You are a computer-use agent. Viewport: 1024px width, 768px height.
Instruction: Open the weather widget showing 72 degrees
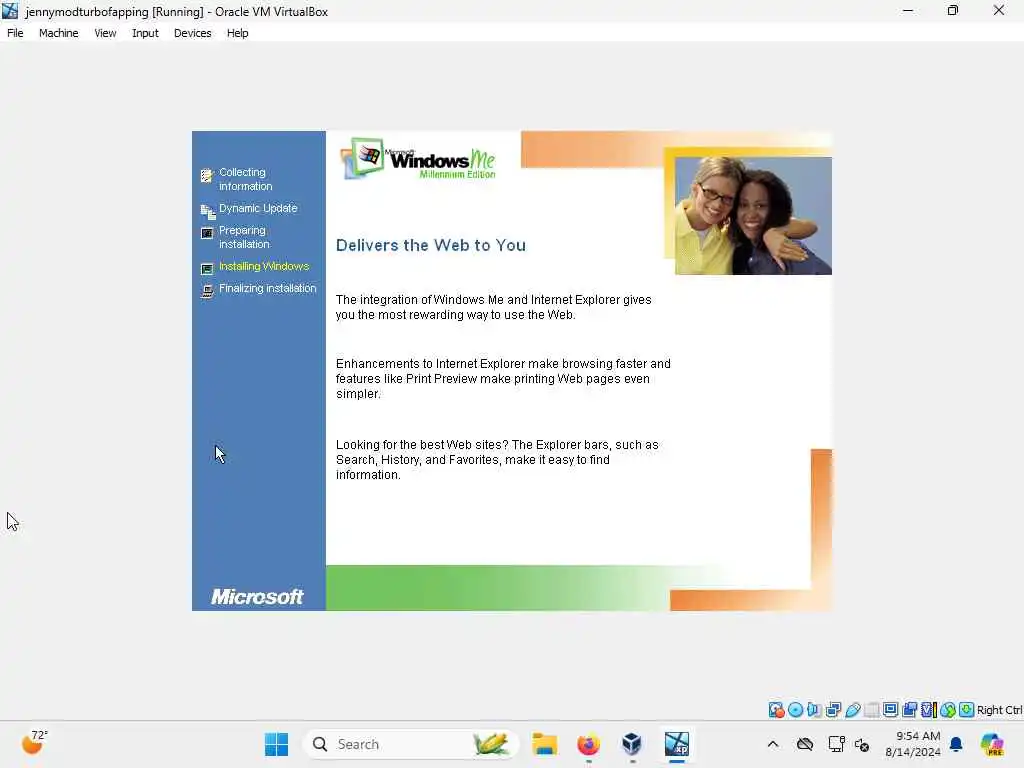(35, 742)
